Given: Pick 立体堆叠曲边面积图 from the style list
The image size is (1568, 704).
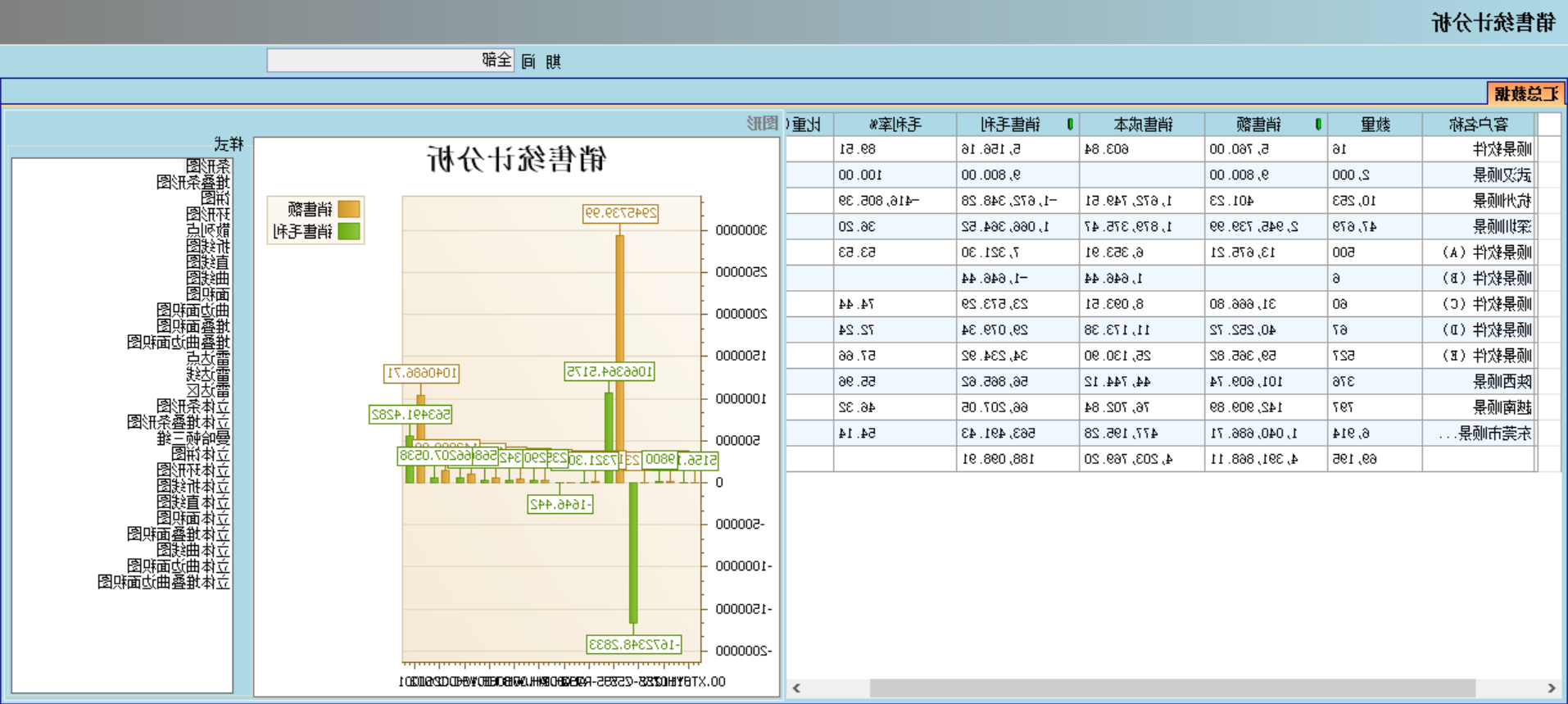Looking at the screenshot, I should click(164, 583).
